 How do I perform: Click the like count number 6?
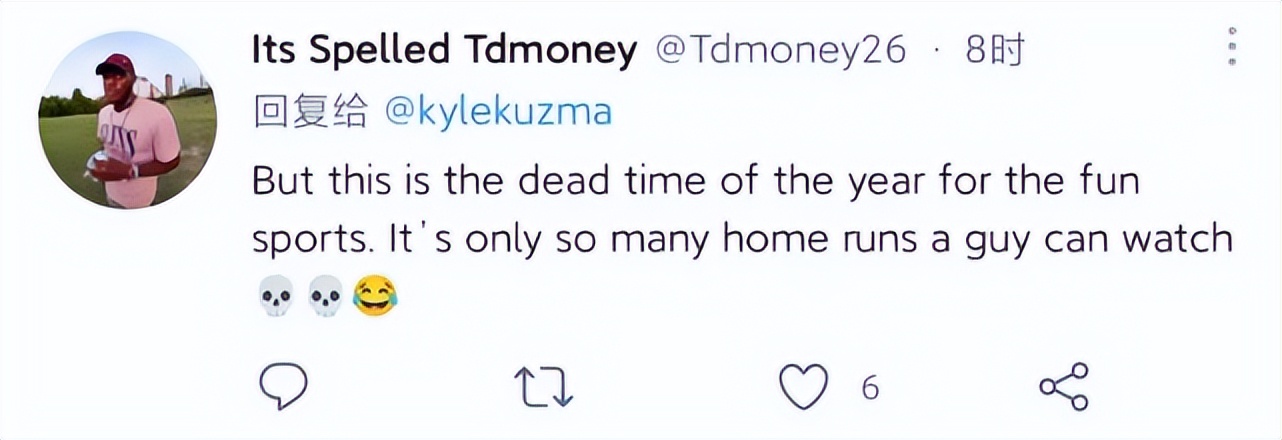pos(870,387)
